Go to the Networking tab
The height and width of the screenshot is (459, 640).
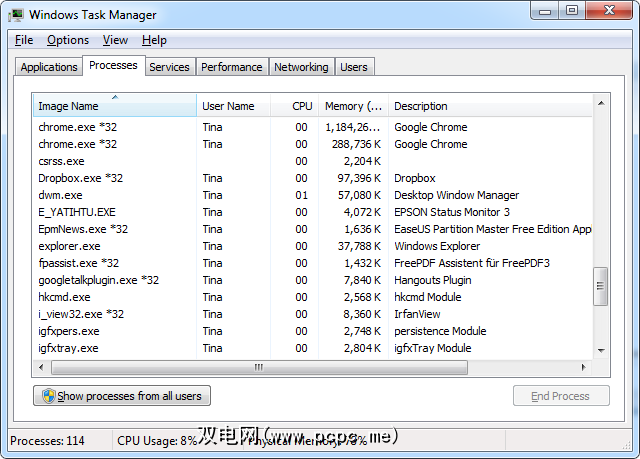(x=301, y=67)
